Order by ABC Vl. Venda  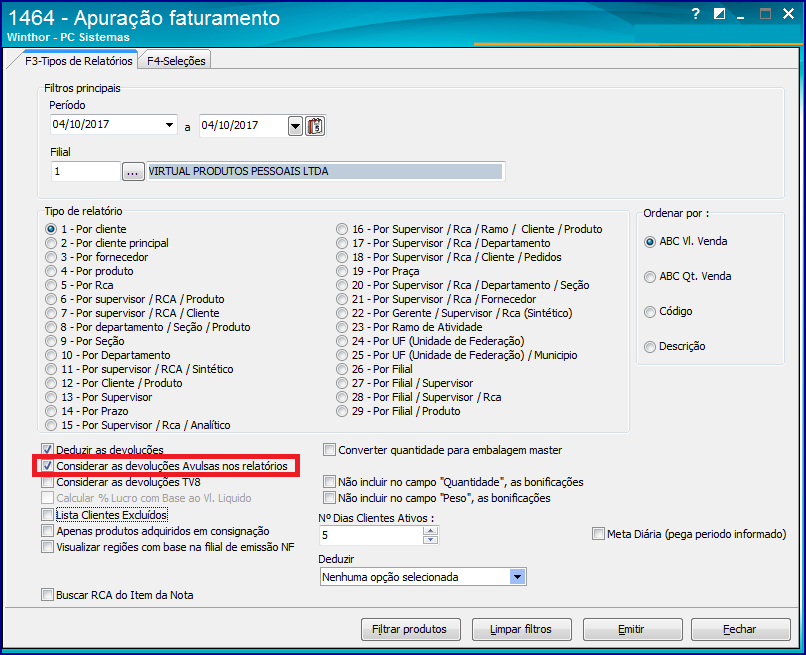coord(650,242)
